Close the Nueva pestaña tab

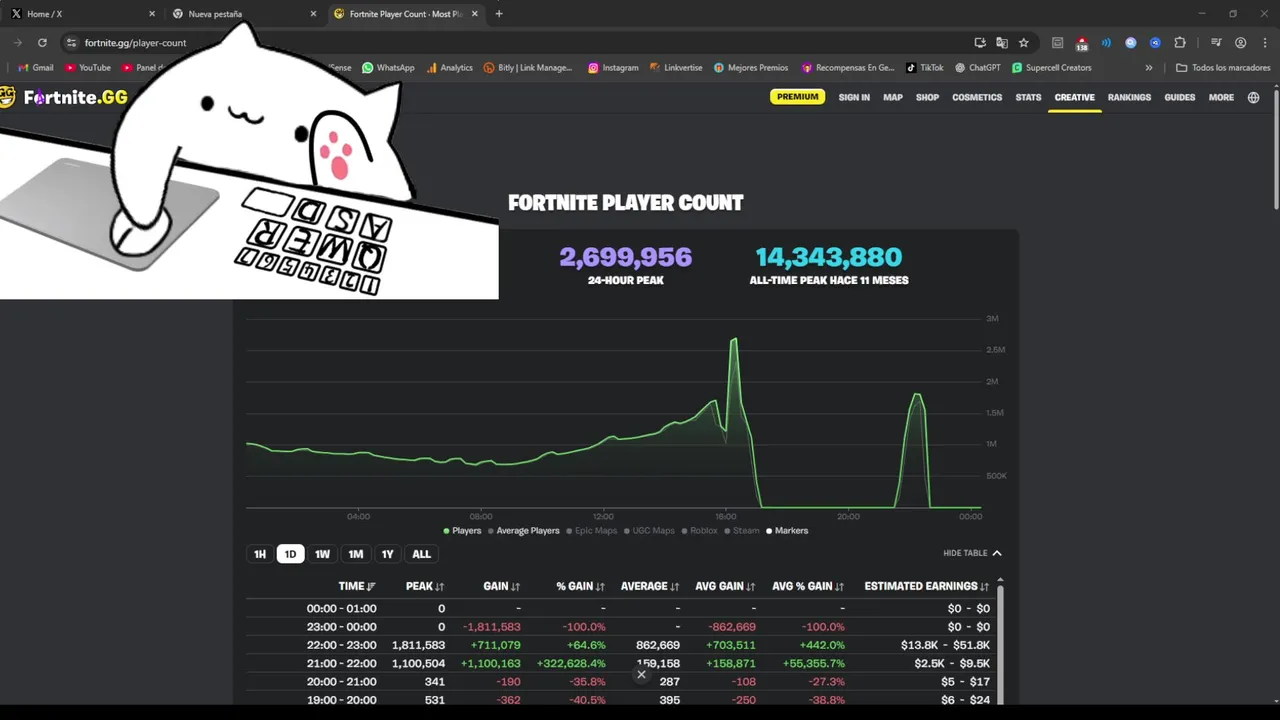tap(313, 14)
